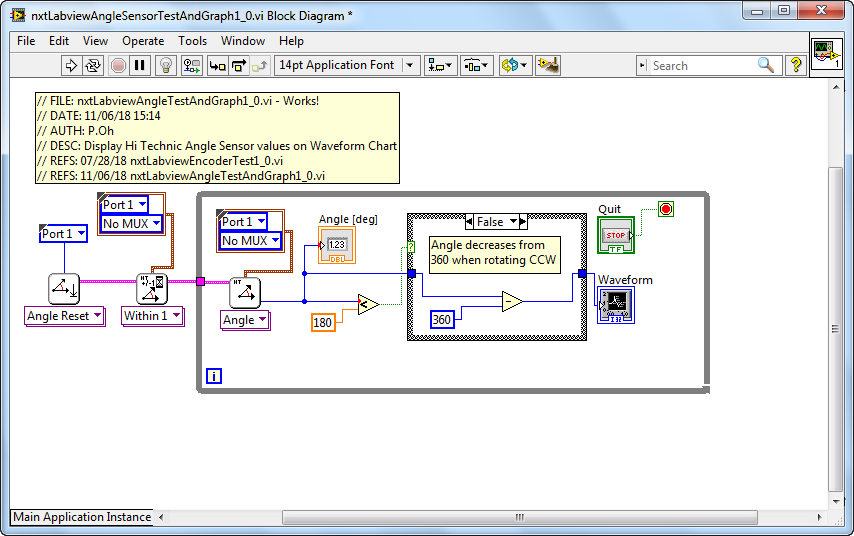The image size is (854, 536).
Task: Click the Step Into button
Action: tap(218, 66)
